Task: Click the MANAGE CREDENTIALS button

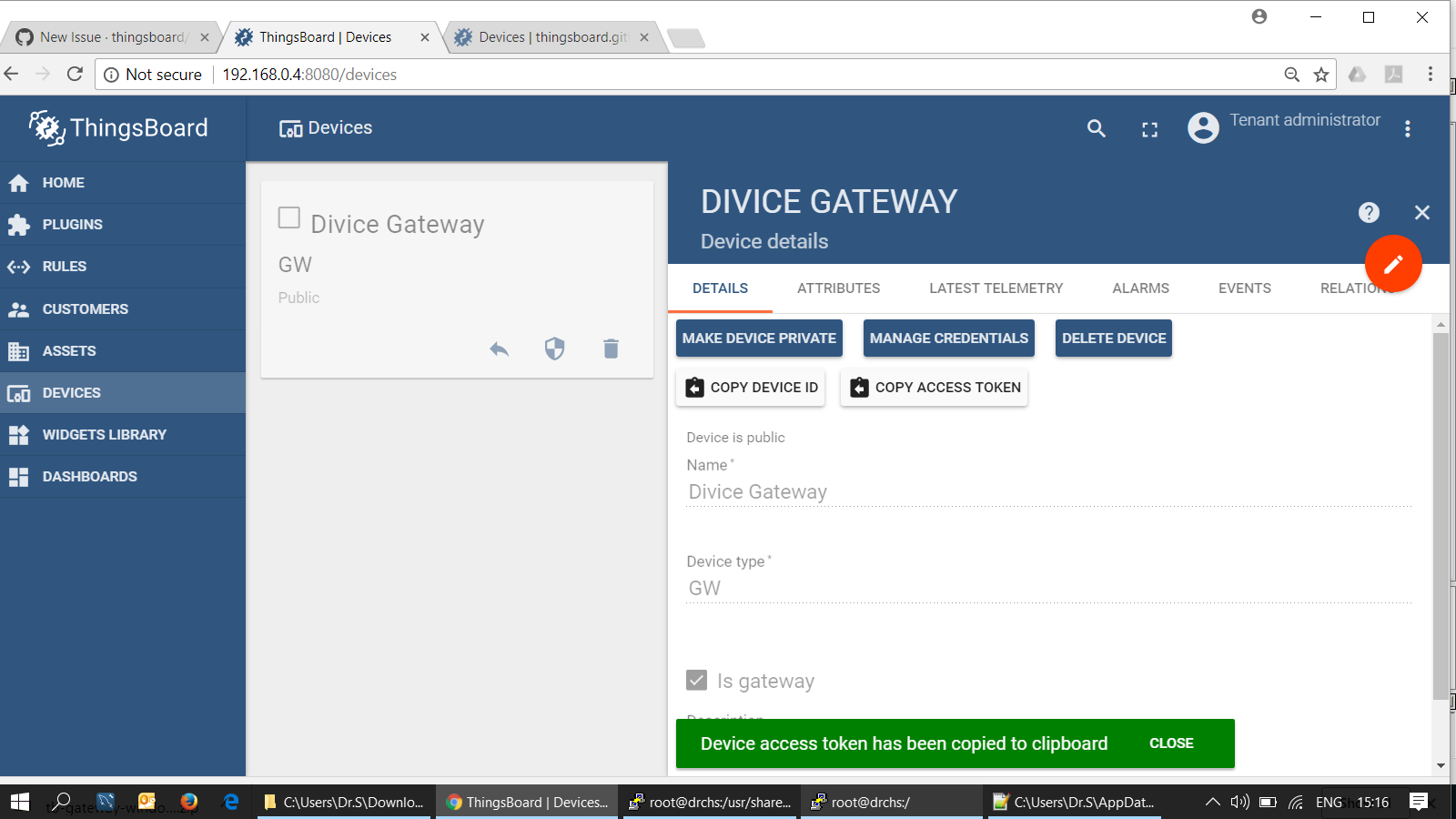Action: 948,338
